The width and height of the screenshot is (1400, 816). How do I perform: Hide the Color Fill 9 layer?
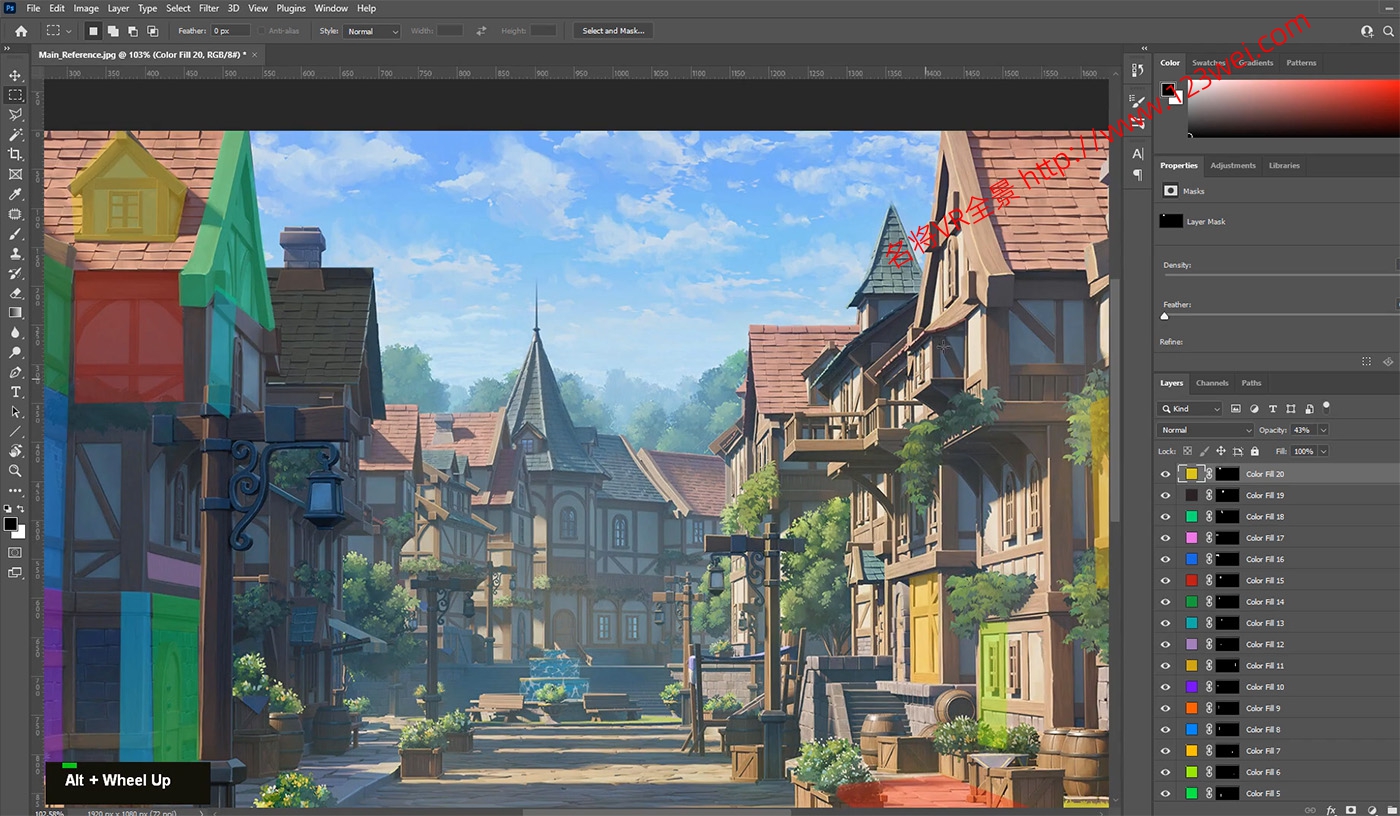pyautogui.click(x=1165, y=708)
